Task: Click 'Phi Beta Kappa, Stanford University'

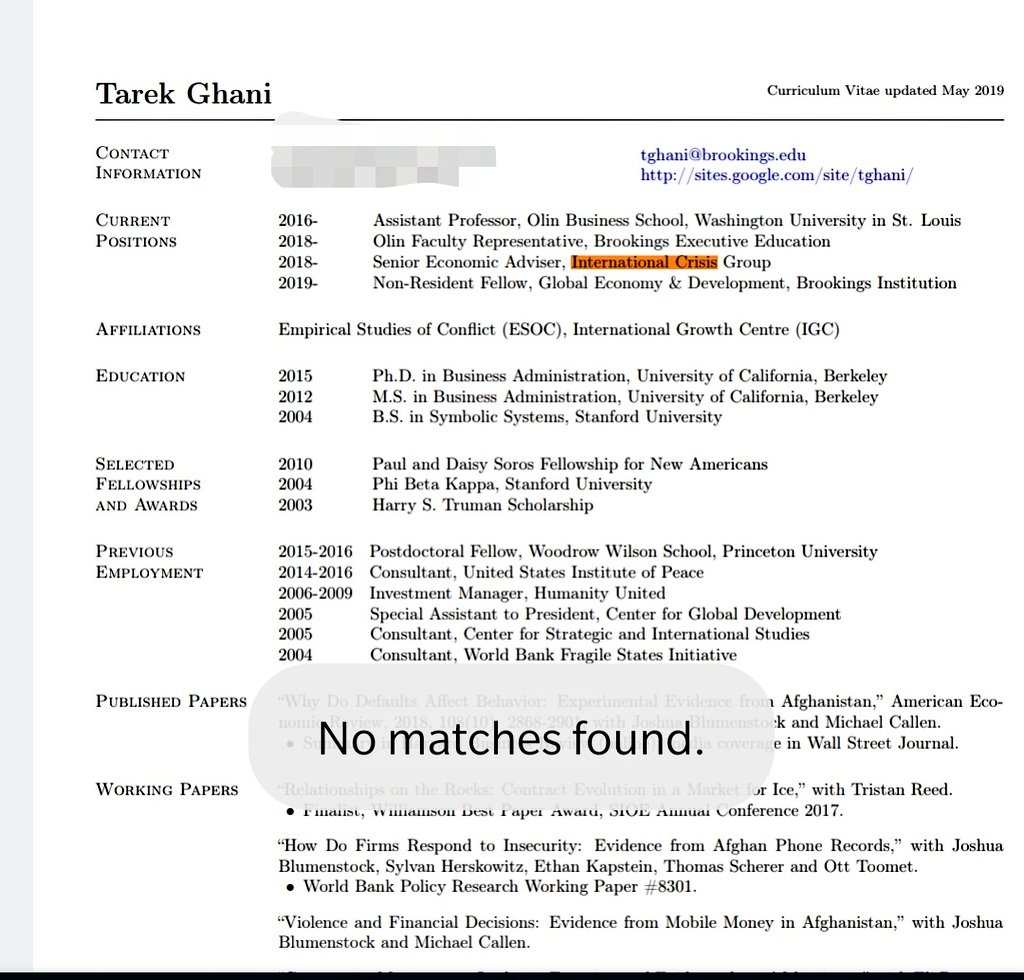Action: pyautogui.click(x=512, y=484)
